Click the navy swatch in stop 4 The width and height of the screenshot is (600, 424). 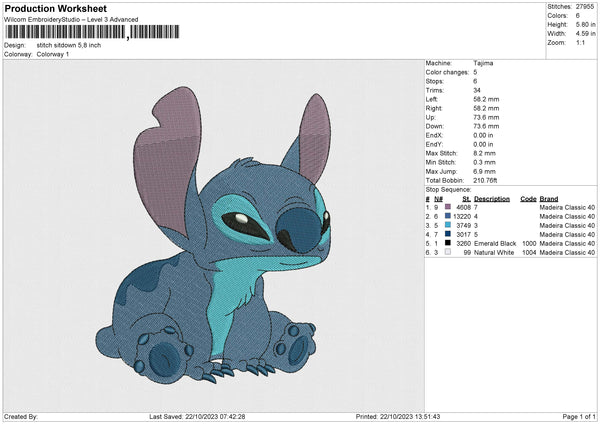click(447, 234)
